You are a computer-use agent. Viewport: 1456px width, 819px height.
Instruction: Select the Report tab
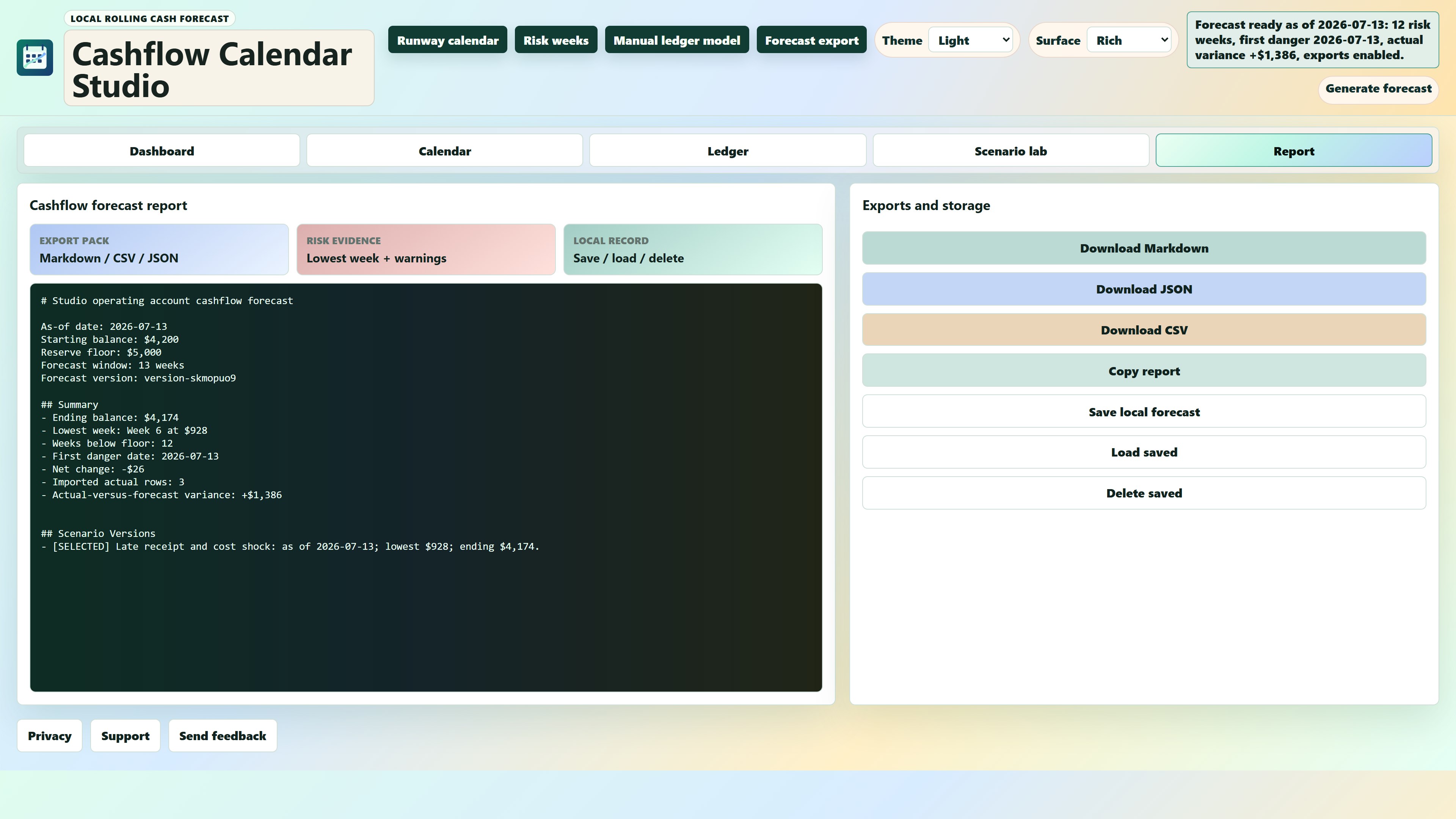coord(1294,151)
